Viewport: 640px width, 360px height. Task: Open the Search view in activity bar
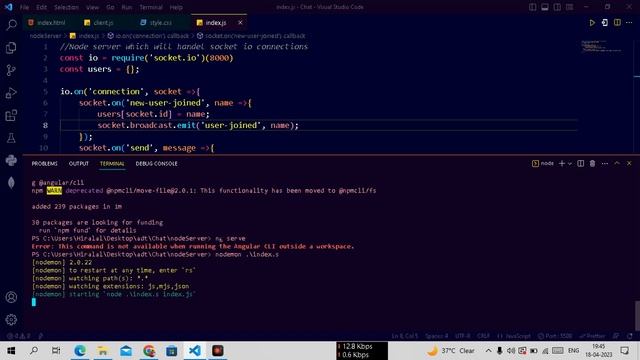(x=11, y=25)
